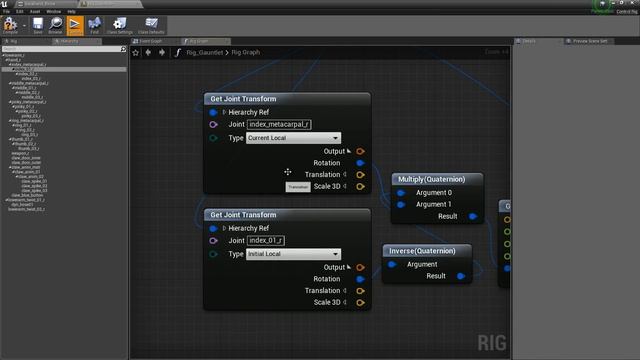The image size is (640, 360).
Task: Switch to the Event Graph tab
Action: coord(154,41)
